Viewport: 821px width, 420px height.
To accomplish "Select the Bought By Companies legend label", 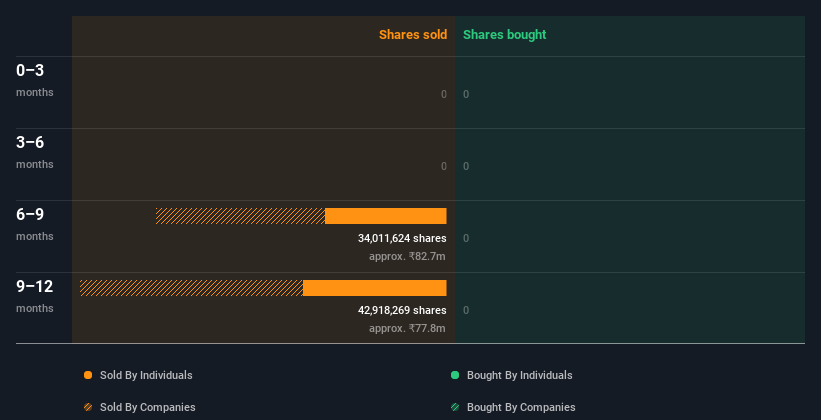I will [521, 407].
